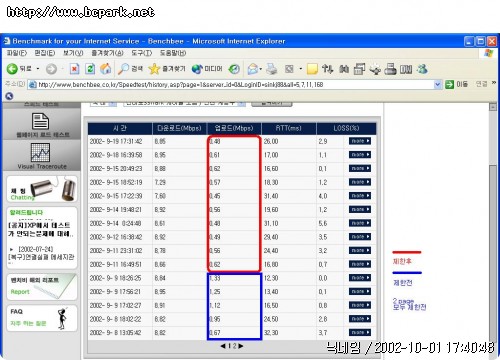Screen dimensions: 500x360
Task: Click the RTT(ms) column header
Action: [289, 128]
